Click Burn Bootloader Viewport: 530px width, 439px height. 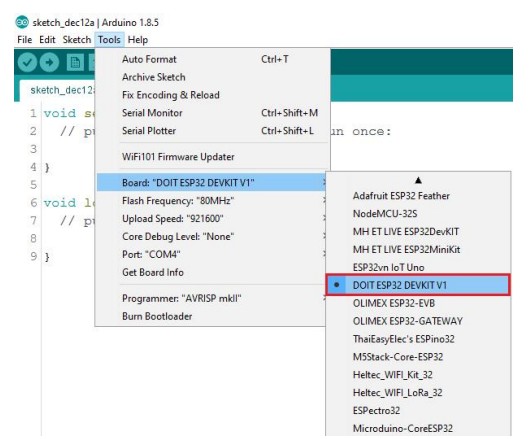(212, 316)
